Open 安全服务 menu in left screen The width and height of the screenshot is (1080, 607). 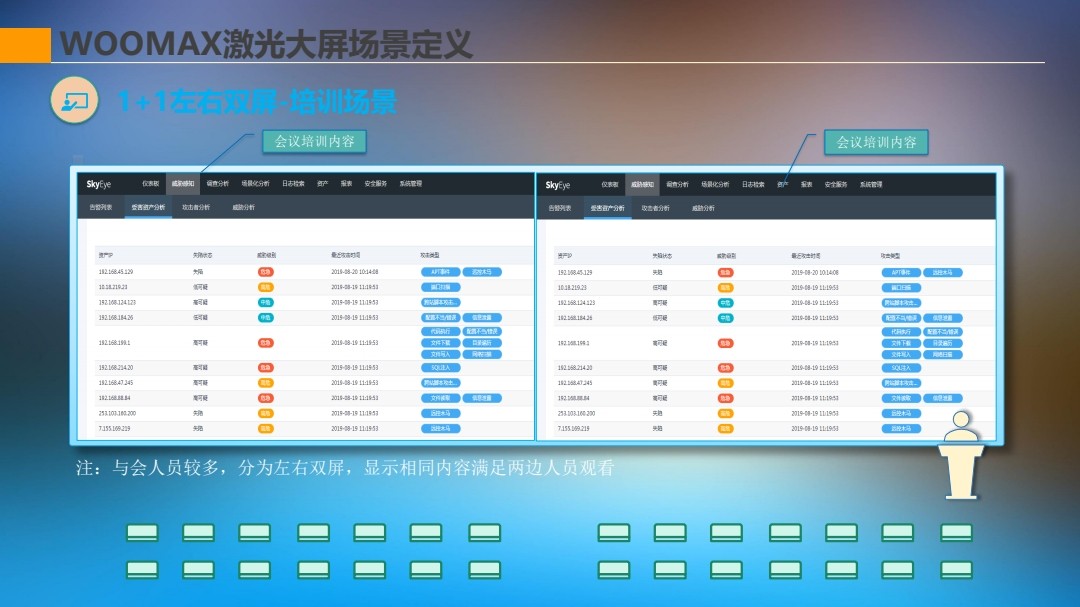375,184
